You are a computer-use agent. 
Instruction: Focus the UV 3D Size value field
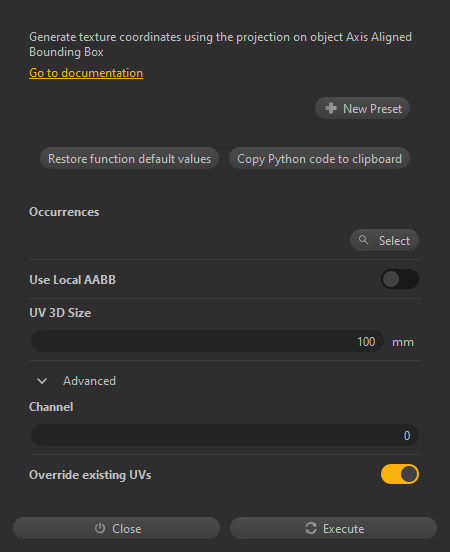click(207, 341)
